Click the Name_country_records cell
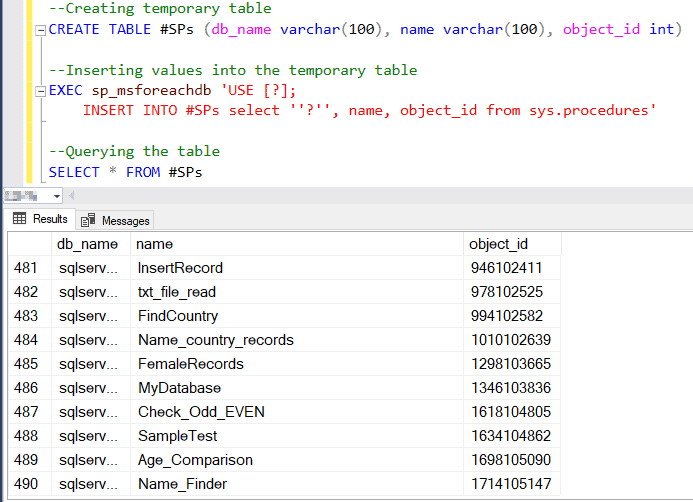 [297, 340]
